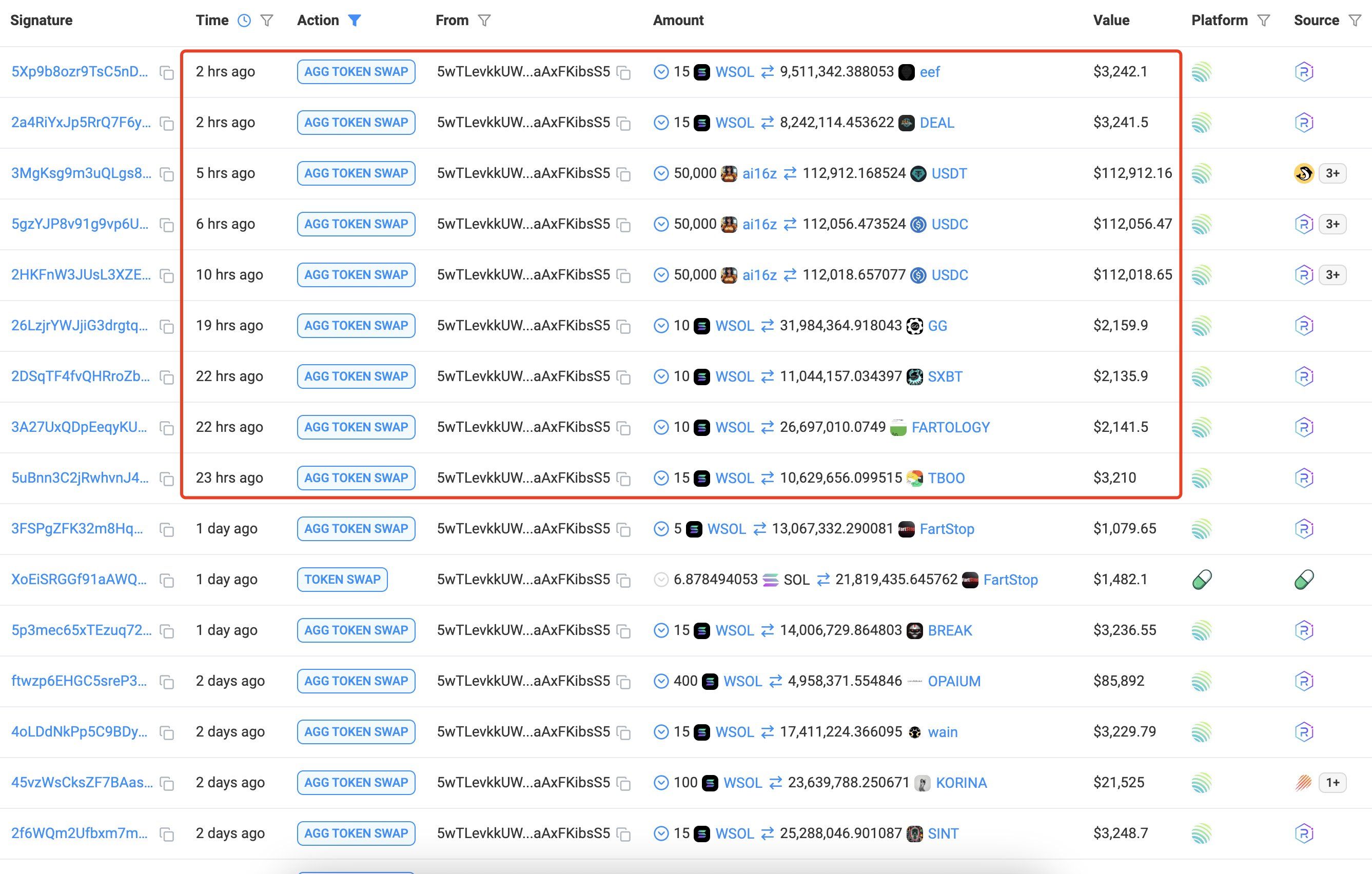1372x874 pixels.
Task: Copy signature 2f6WQm2Ufbxm7m
Action: [166, 834]
